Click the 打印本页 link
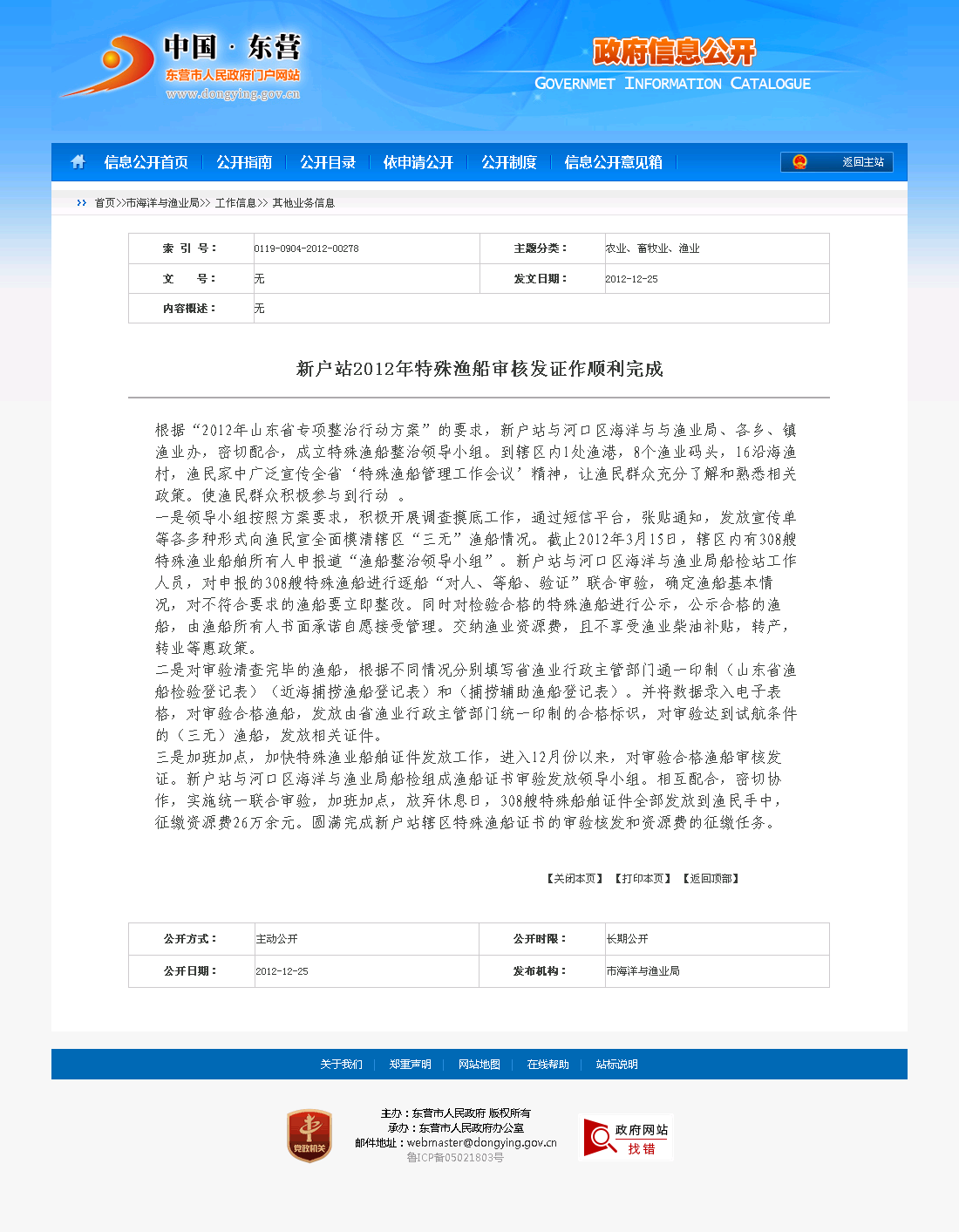 click(643, 879)
